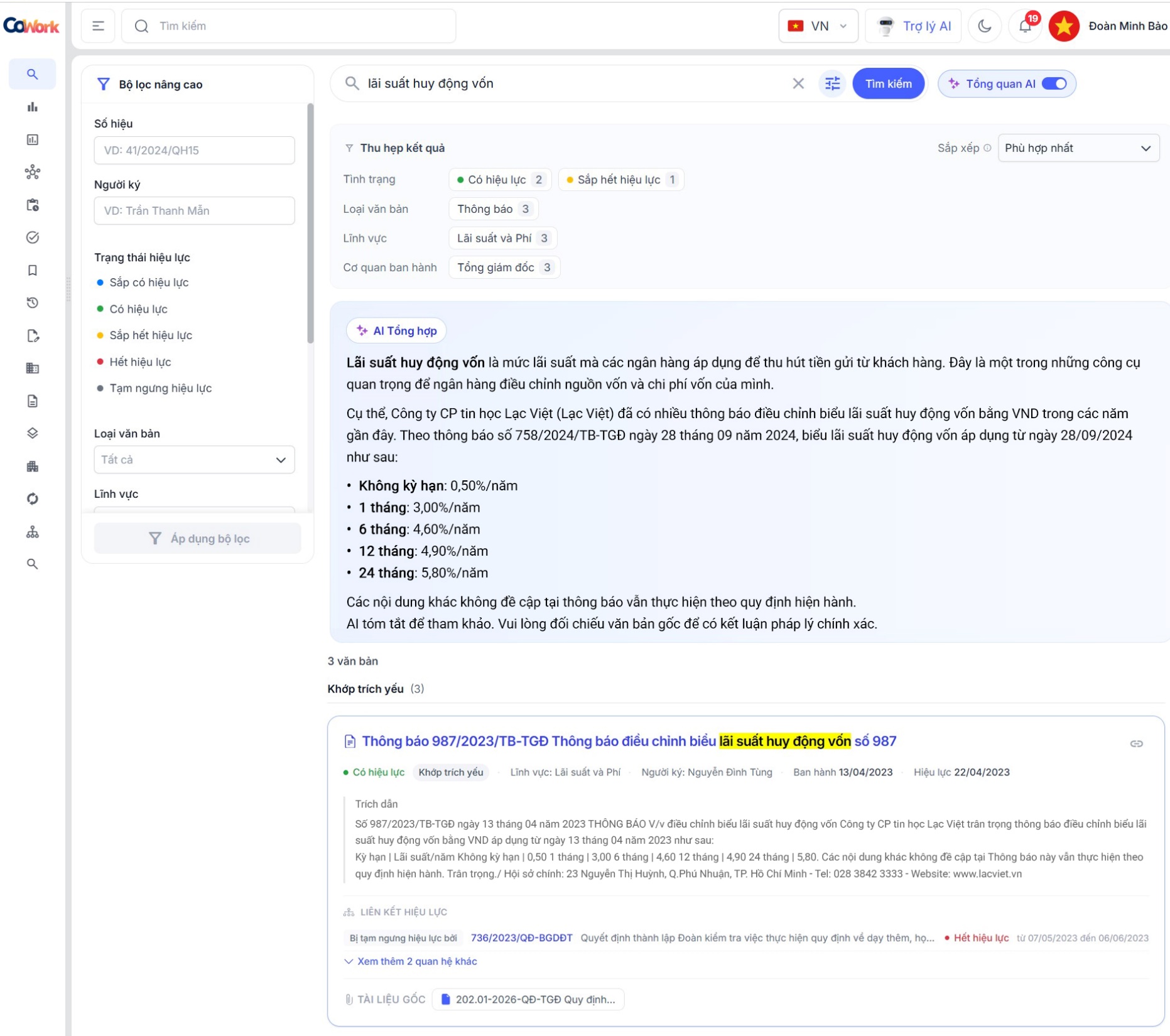Toggle dark mode moon icon
Image resolution: width=1170 pixels, height=1036 pixels.
tap(984, 26)
